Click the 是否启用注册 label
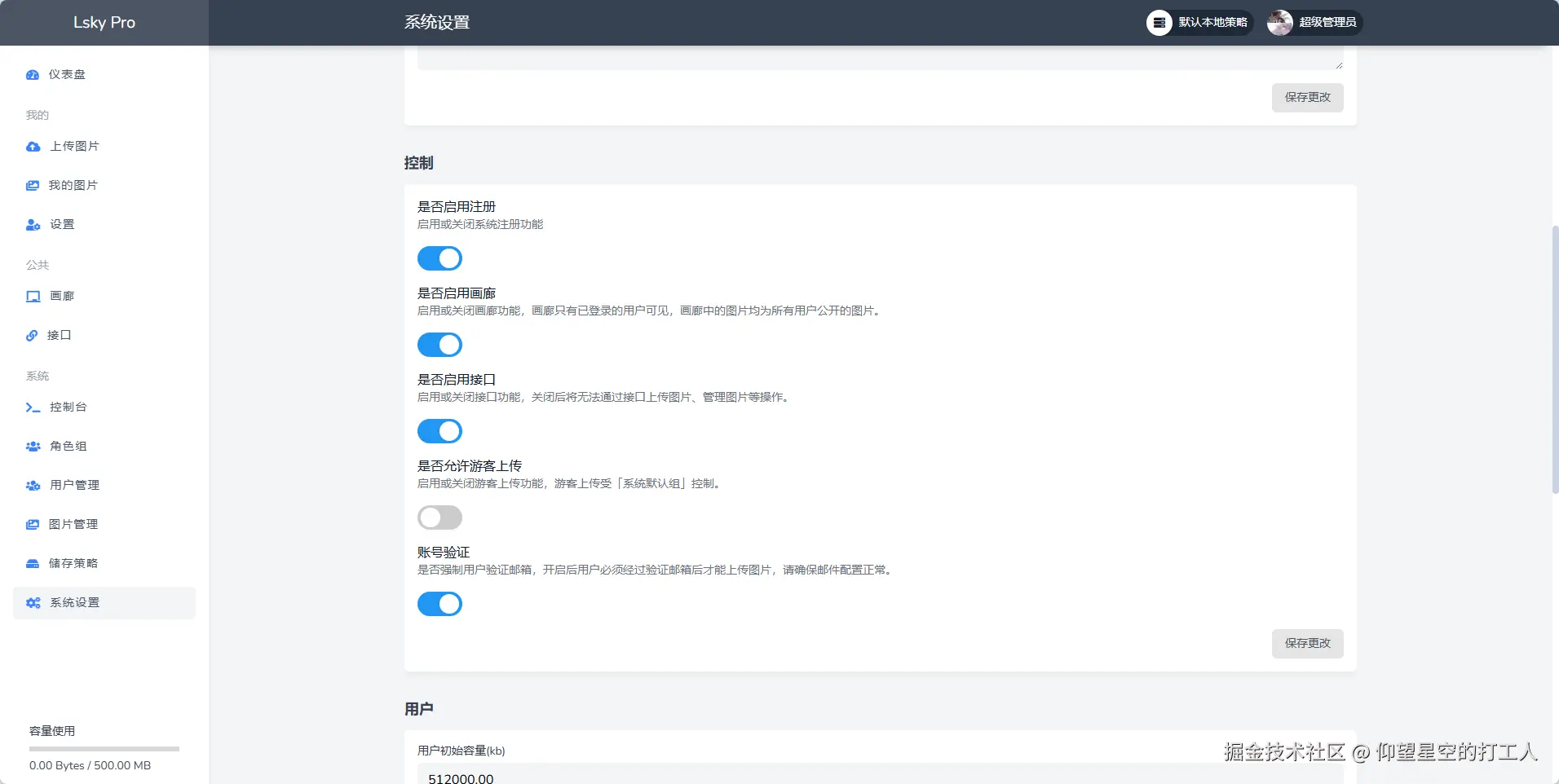The image size is (1559, 784). click(457, 207)
